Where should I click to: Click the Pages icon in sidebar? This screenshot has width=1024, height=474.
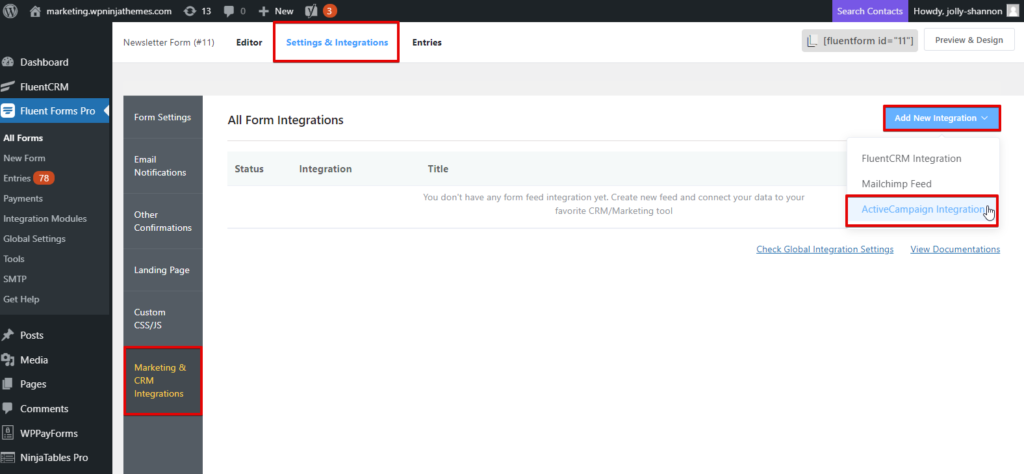tap(8, 384)
